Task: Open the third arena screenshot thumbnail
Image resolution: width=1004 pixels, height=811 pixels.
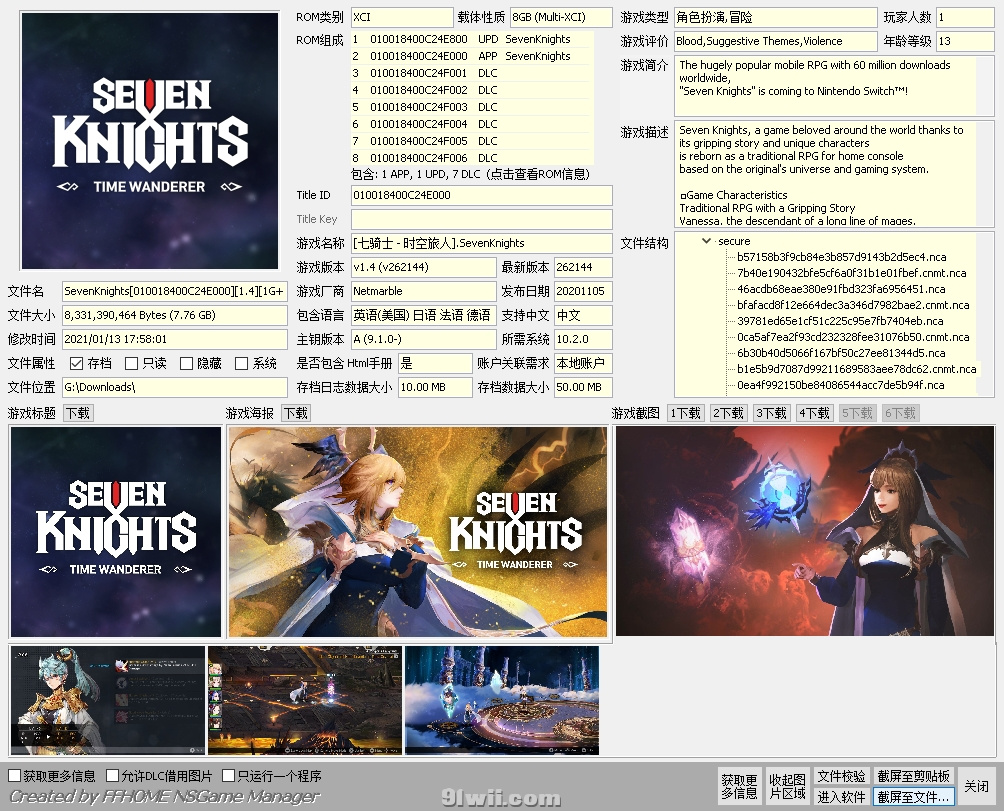Action: click(x=501, y=700)
